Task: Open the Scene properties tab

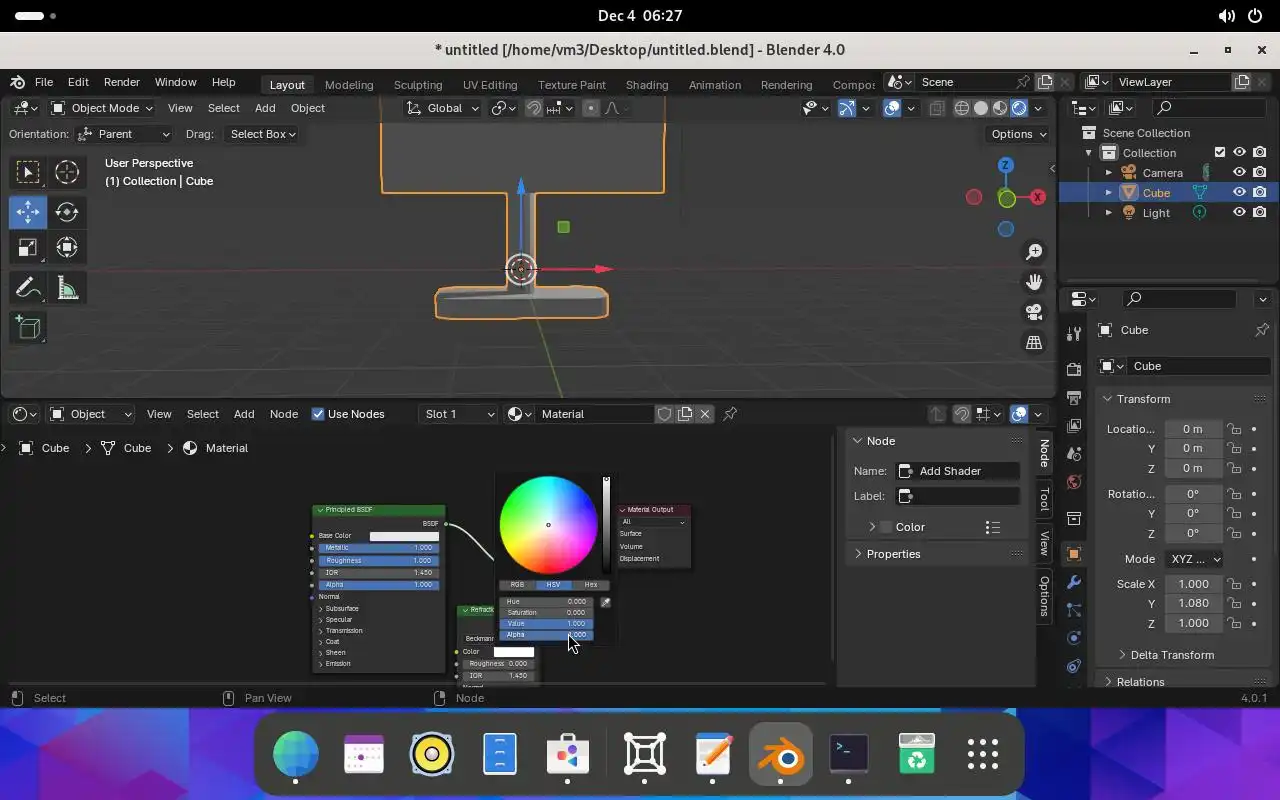Action: (1074, 453)
